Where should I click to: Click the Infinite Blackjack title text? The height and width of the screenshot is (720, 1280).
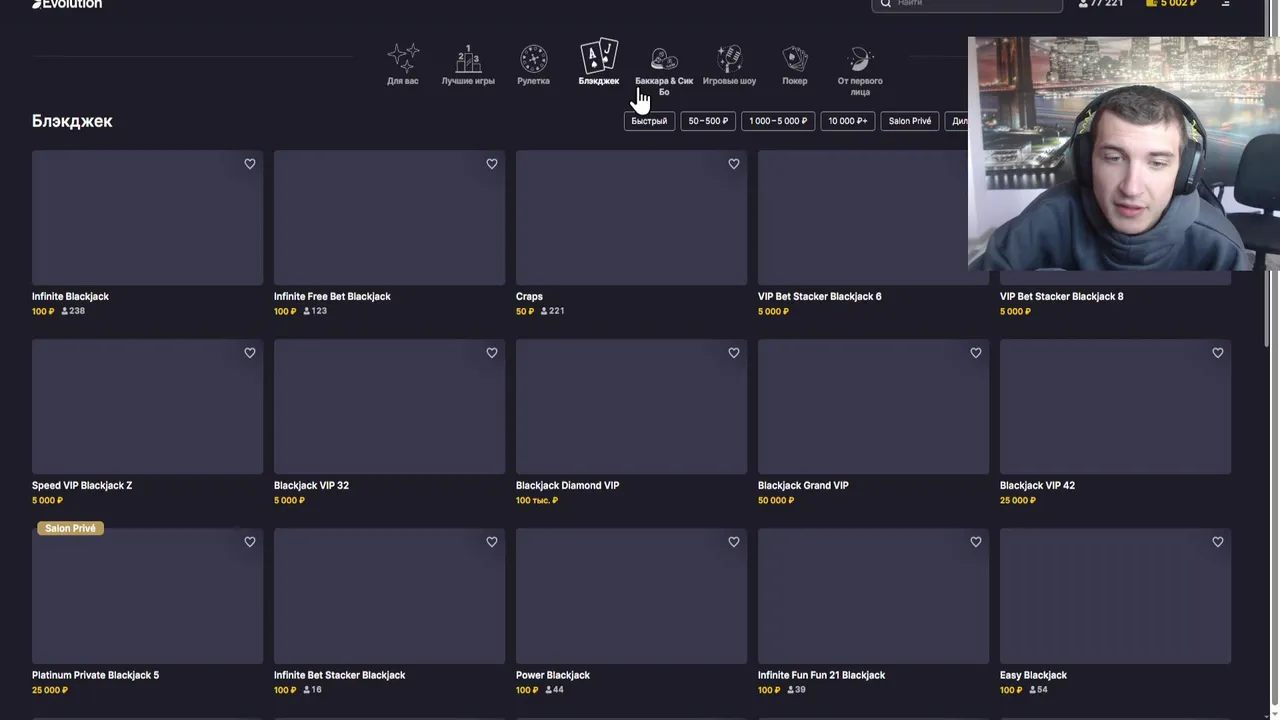coord(70,296)
